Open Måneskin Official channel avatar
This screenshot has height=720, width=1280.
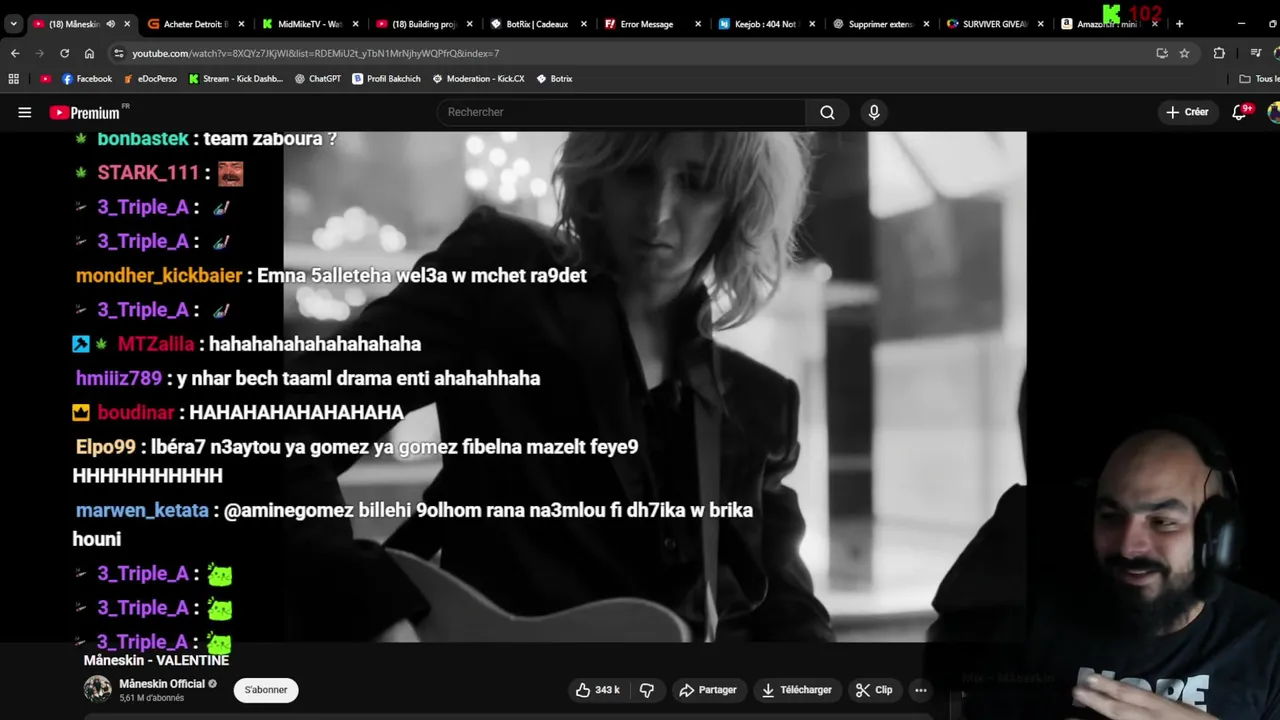point(97,689)
